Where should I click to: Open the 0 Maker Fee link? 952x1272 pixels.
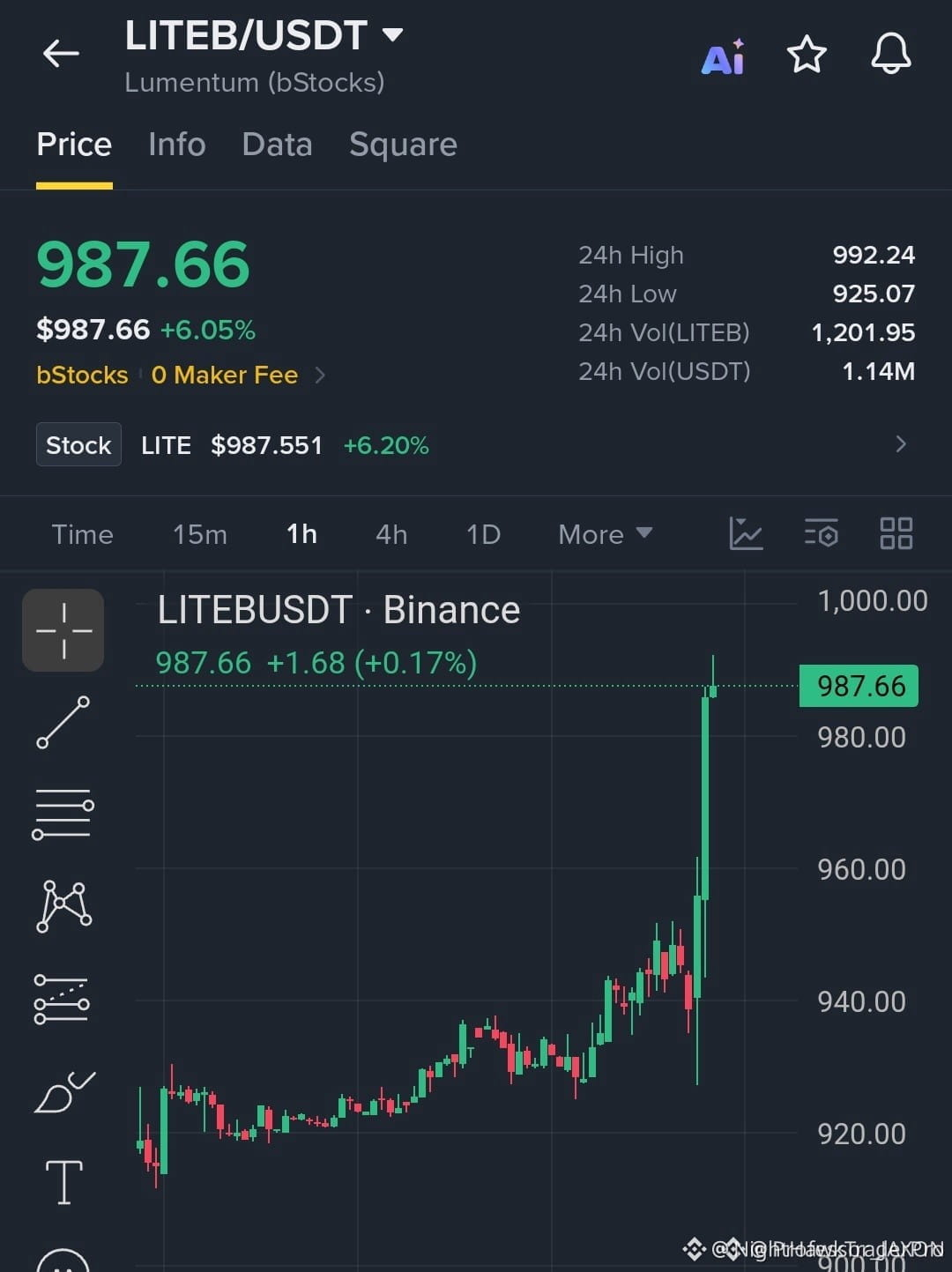point(225,376)
